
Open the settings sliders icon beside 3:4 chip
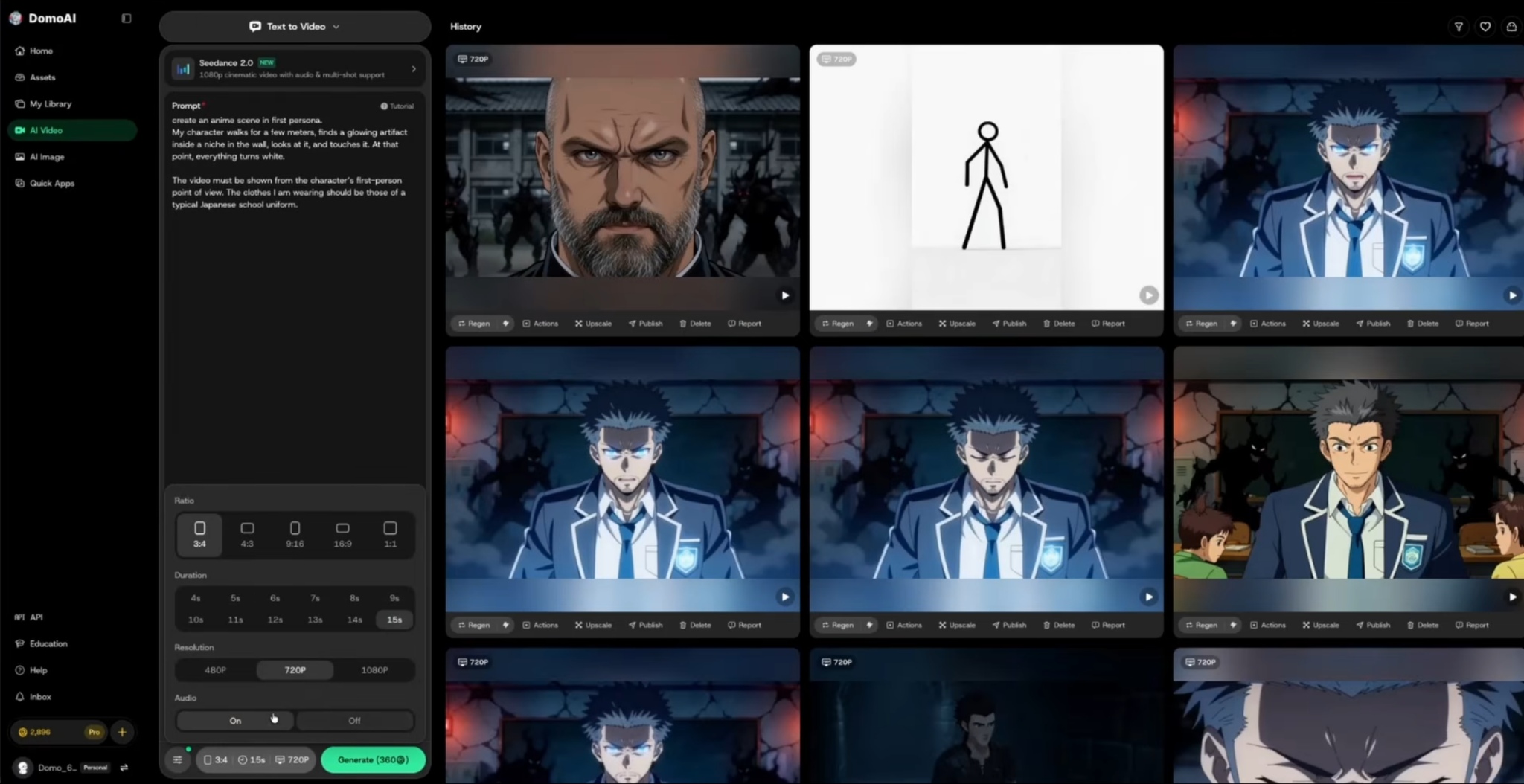pyautogui.click(x=178, y=759)
